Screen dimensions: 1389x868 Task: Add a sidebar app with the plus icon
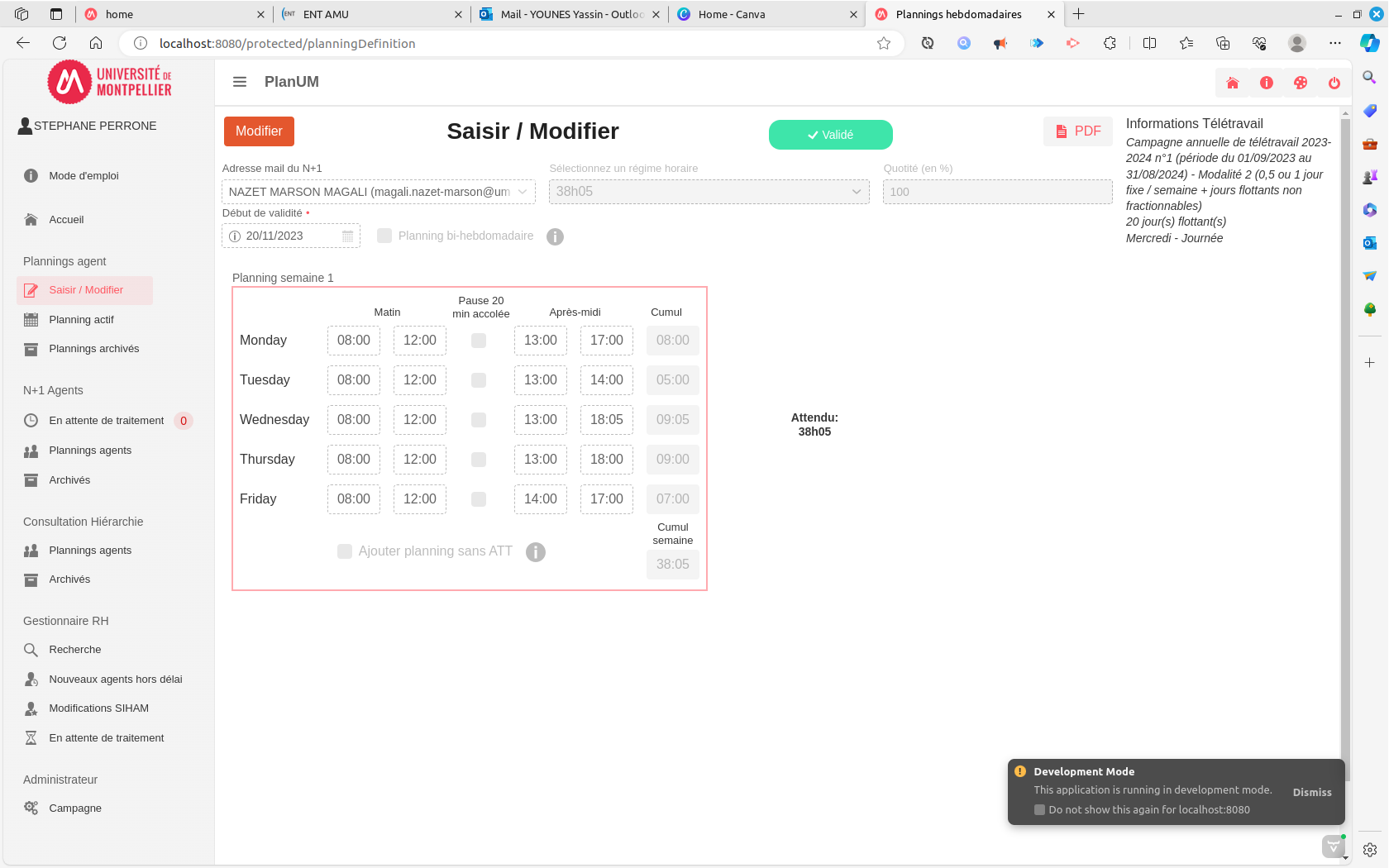pyautogui.click(x=1370, y=363)
